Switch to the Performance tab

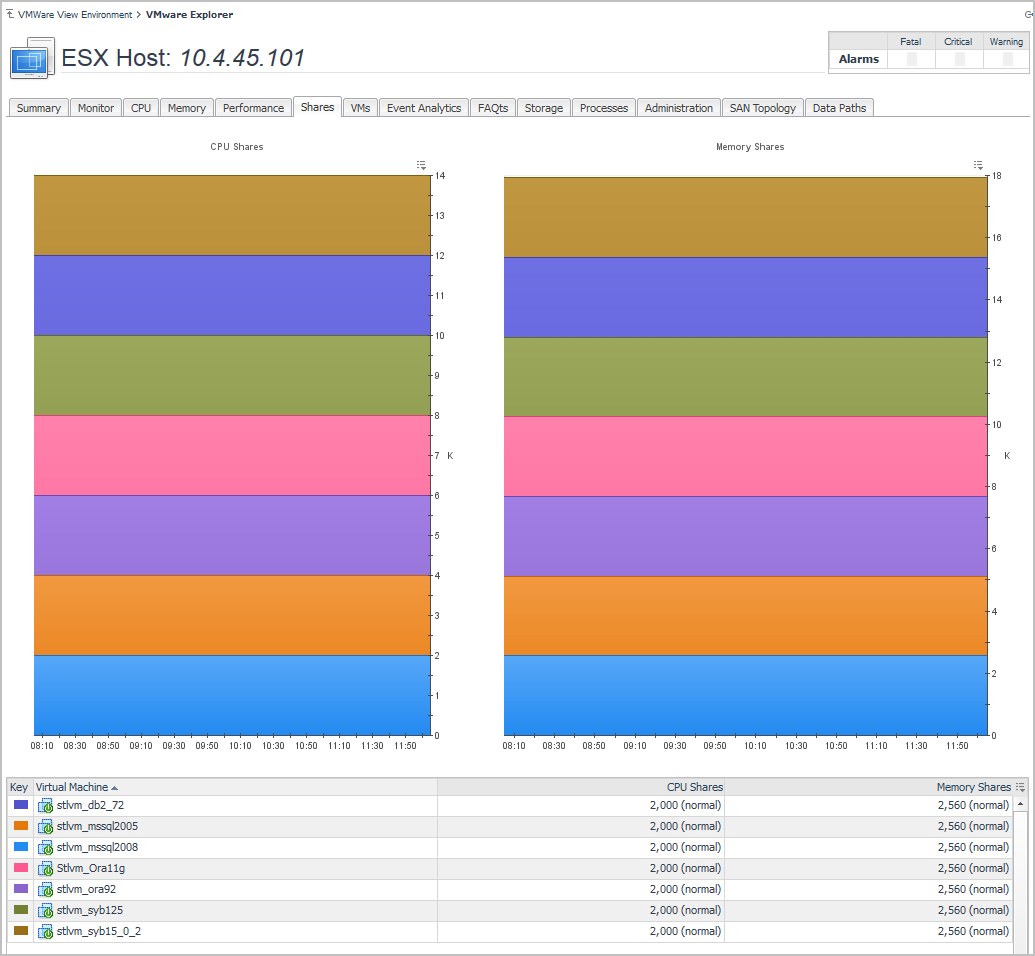(253, 108)
